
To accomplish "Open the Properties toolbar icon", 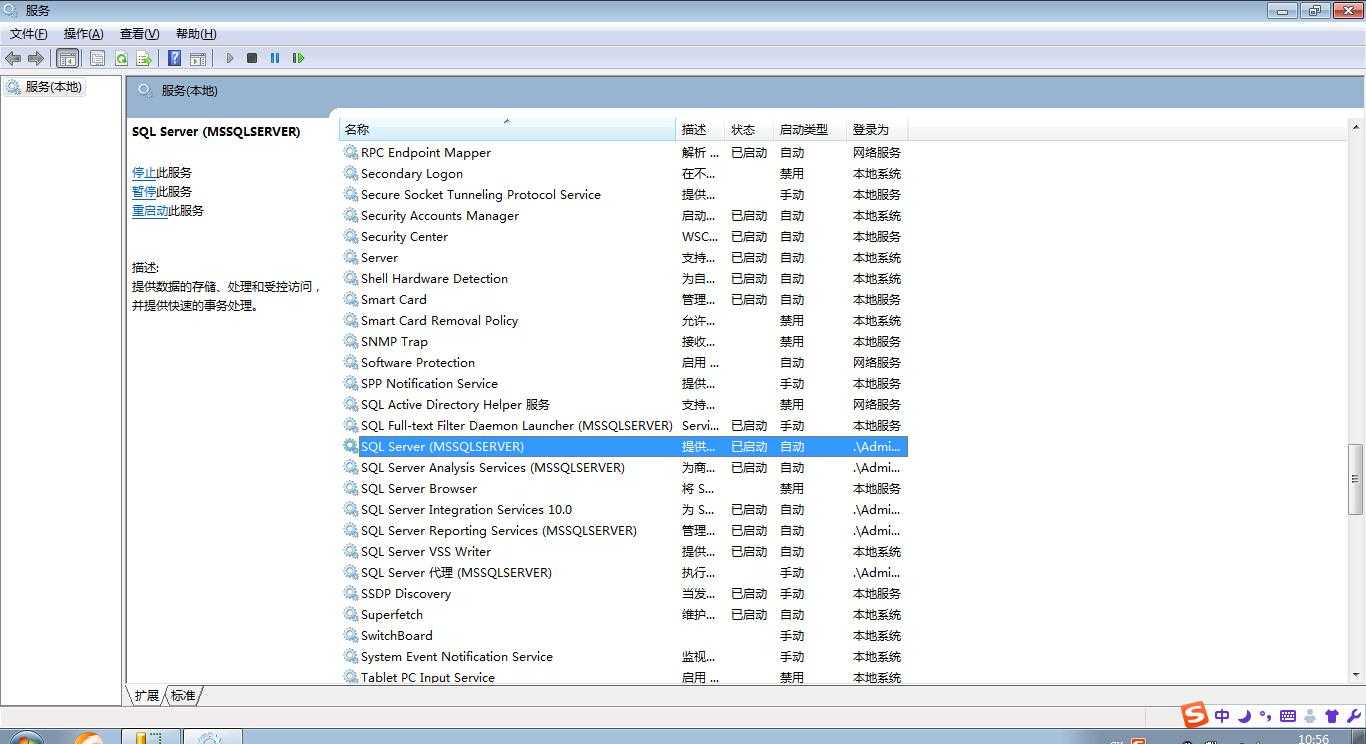I will (97, 58).
